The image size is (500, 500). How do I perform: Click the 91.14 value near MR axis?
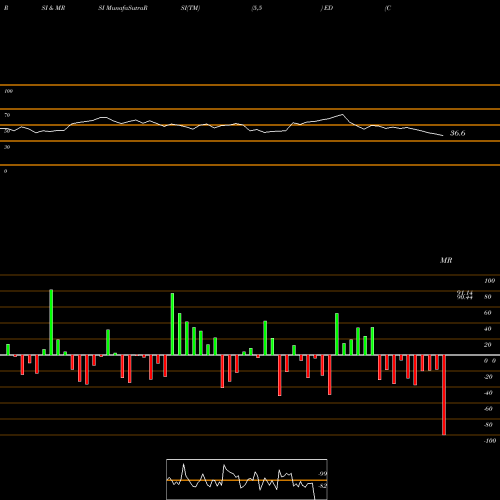pyautogui.click(x=465, y=293)
